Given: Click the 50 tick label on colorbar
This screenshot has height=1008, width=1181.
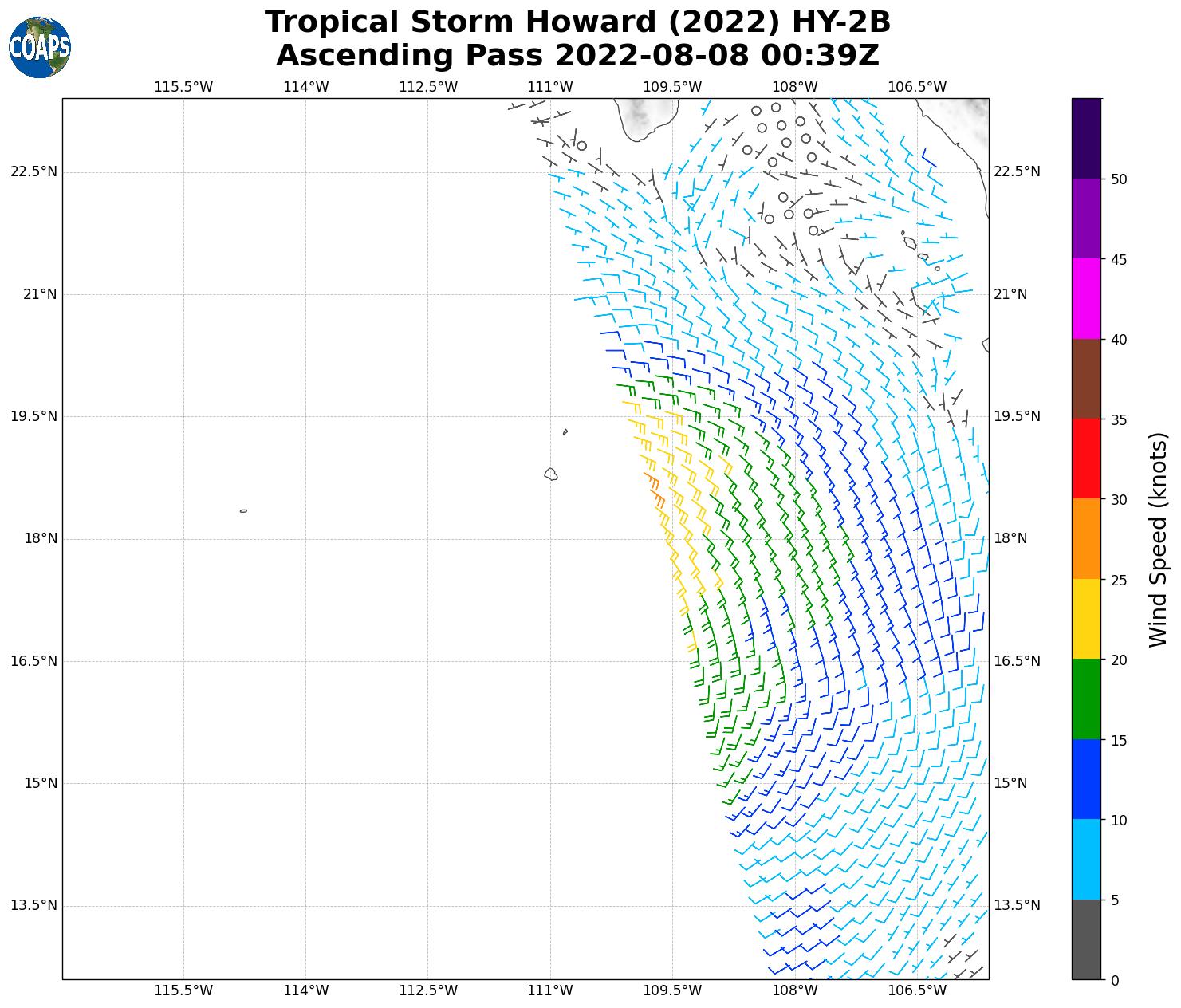Looking at the screenshot, I should click(x=1119, y=179).
